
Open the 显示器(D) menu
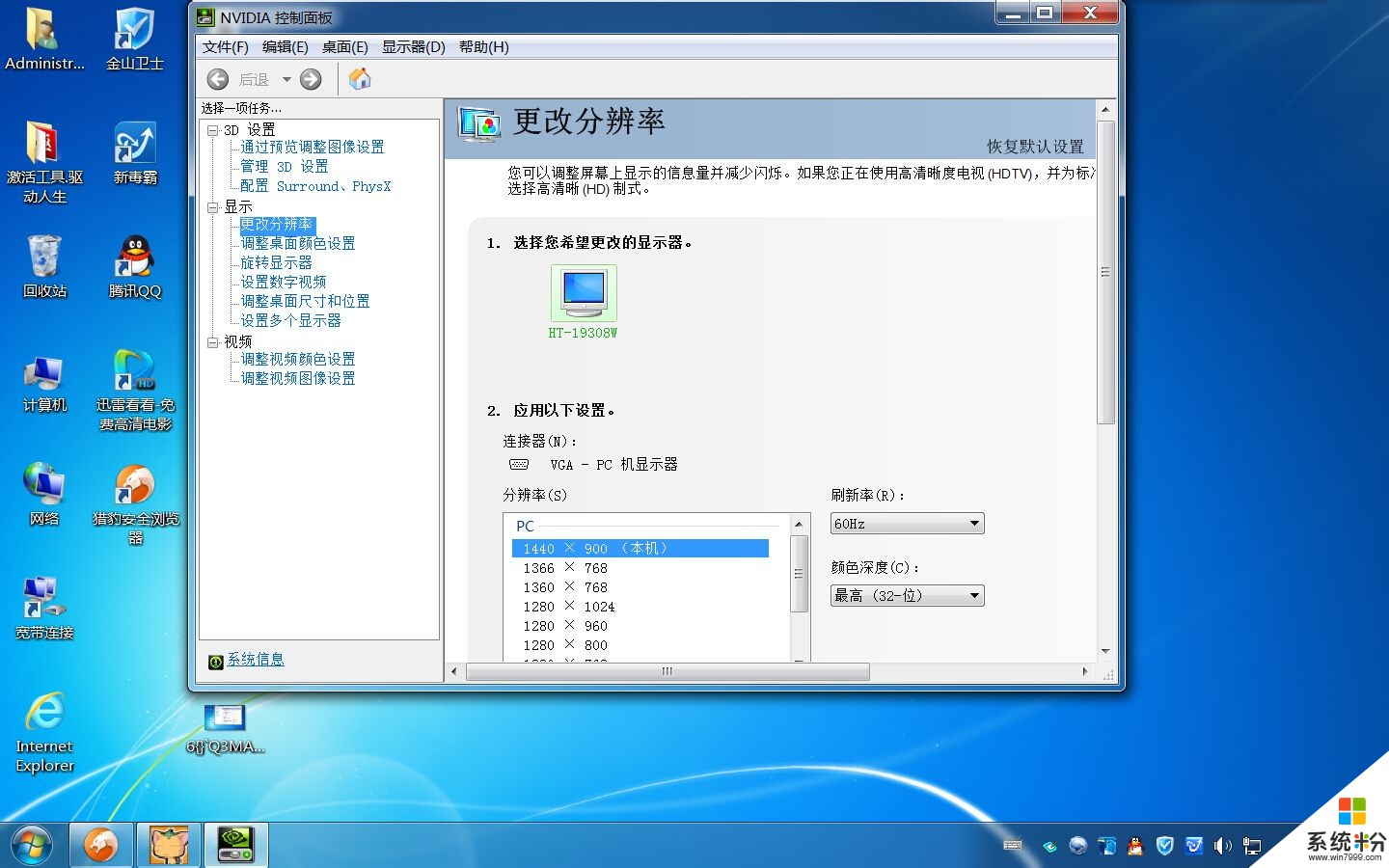[x=414, y=46]
